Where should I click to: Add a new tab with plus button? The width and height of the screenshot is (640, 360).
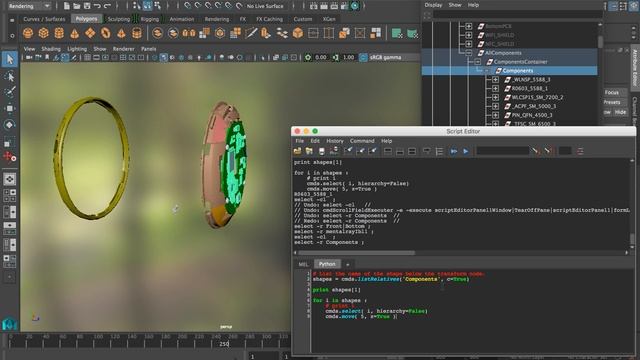[x=347, y=264]
